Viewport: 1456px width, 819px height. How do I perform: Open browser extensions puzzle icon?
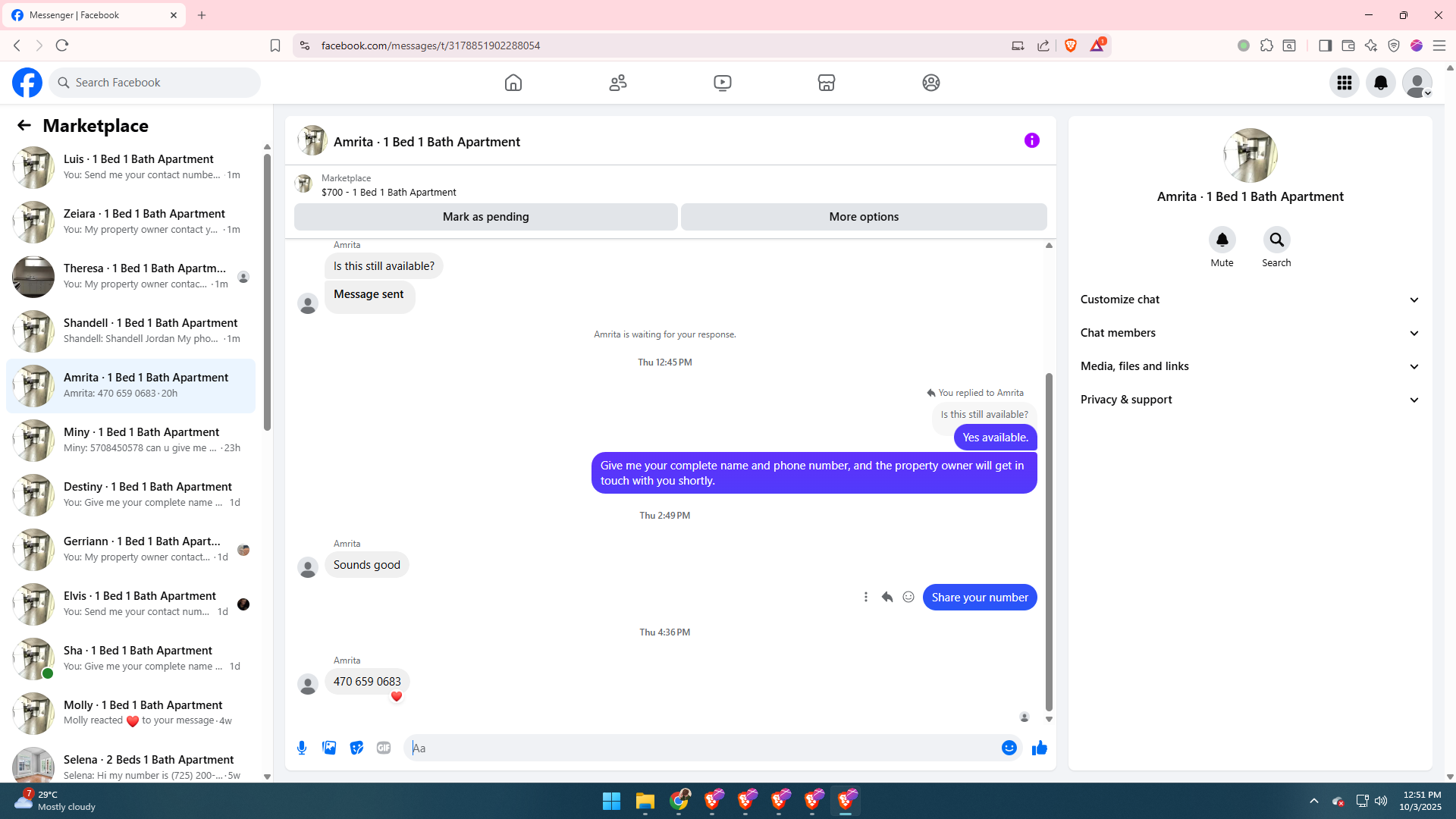pos(1266,45)
